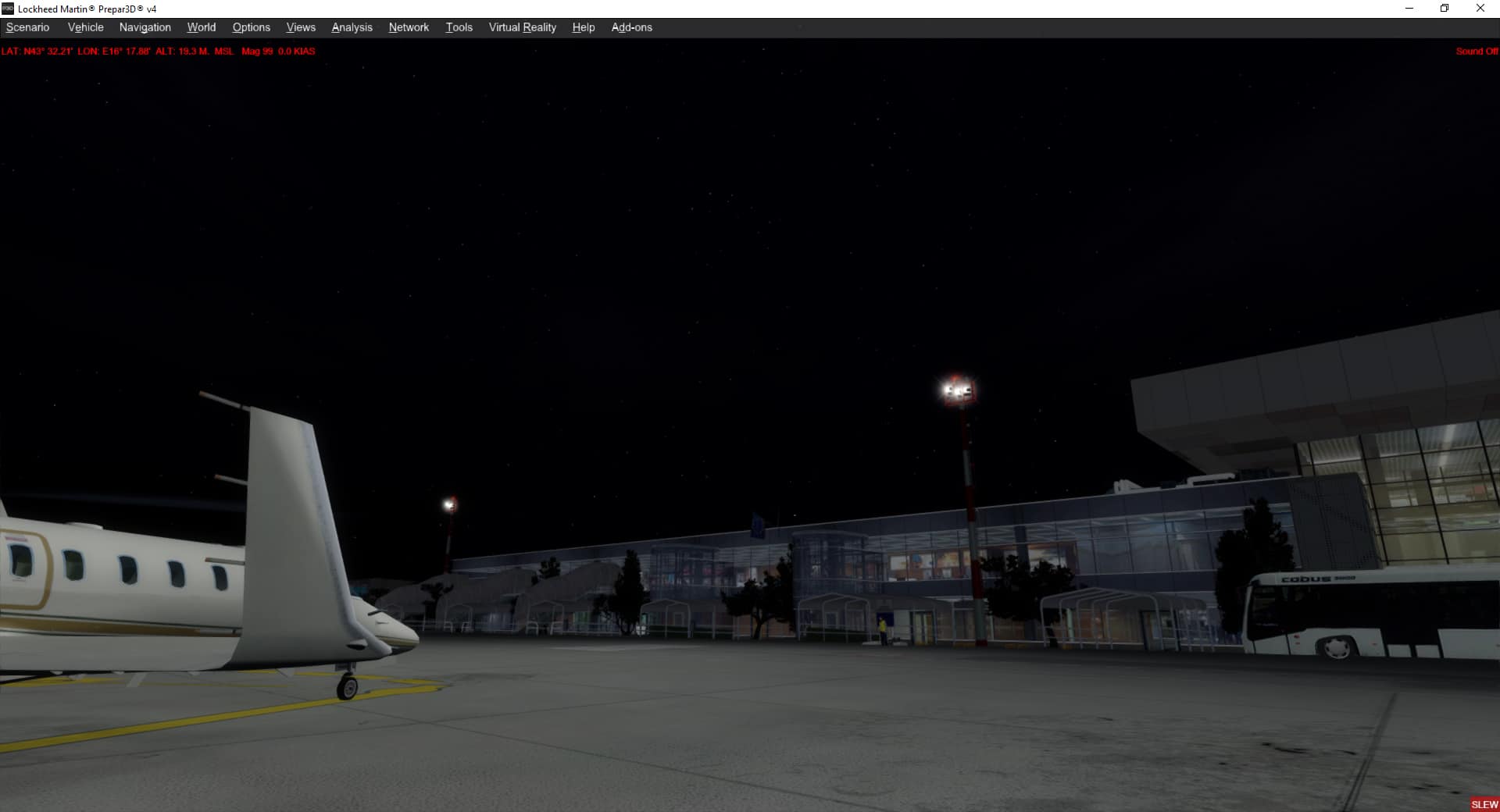
Task: Open the Virtual Reality menu
Action: (522, 27)
